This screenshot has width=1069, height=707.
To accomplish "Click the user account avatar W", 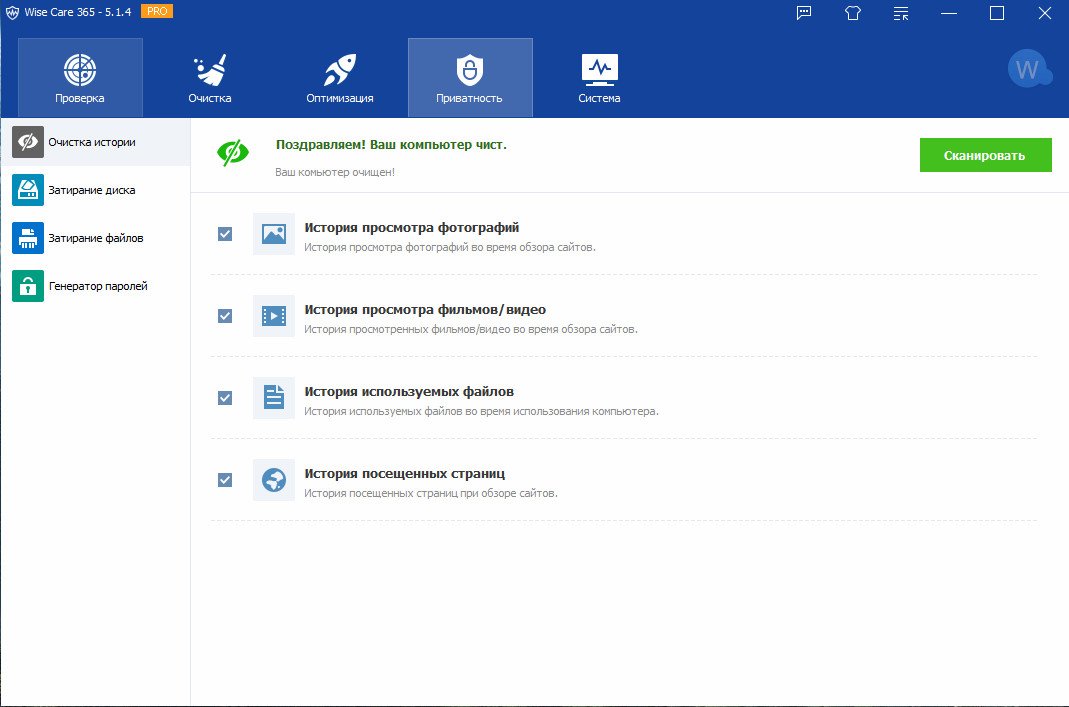I will pyautogui.click(x=1027, y=69).
